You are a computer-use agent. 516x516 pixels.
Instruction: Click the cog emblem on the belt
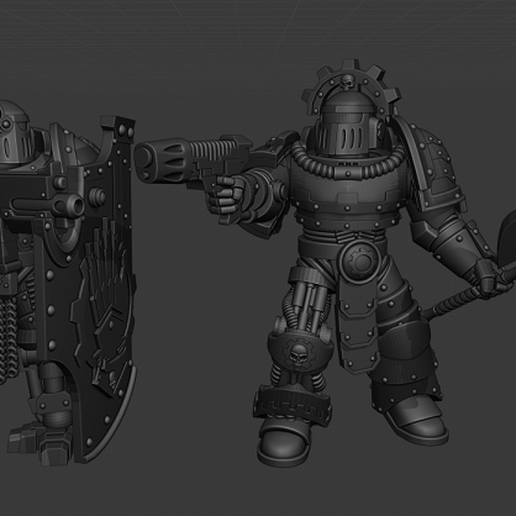pos(360,262)
